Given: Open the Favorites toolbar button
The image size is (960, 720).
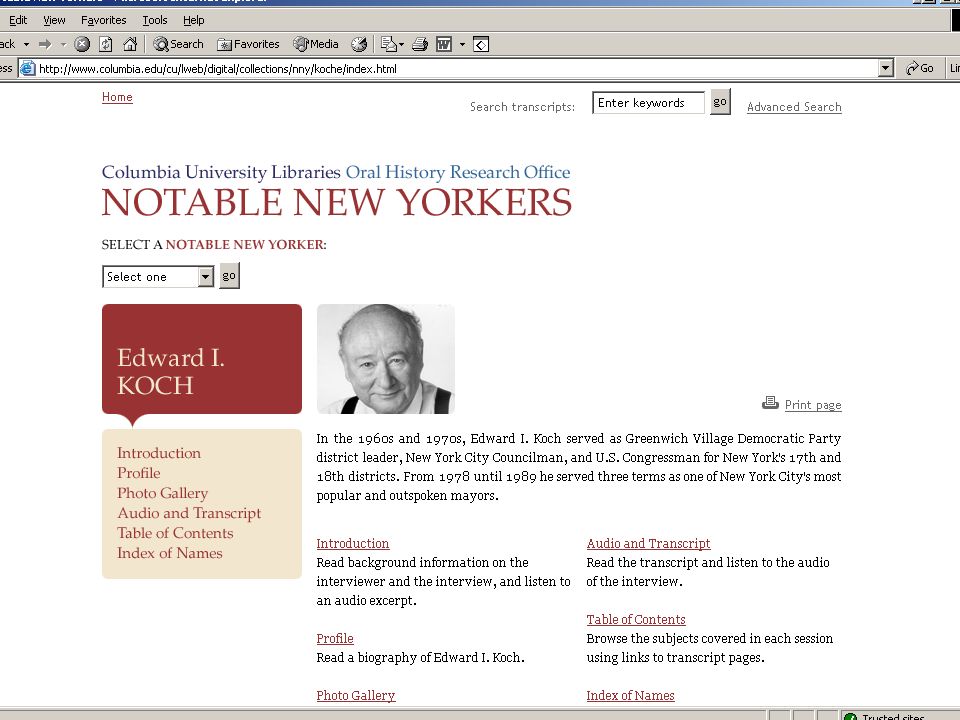Looking at the screenshot, I should [x=249, y=44].
